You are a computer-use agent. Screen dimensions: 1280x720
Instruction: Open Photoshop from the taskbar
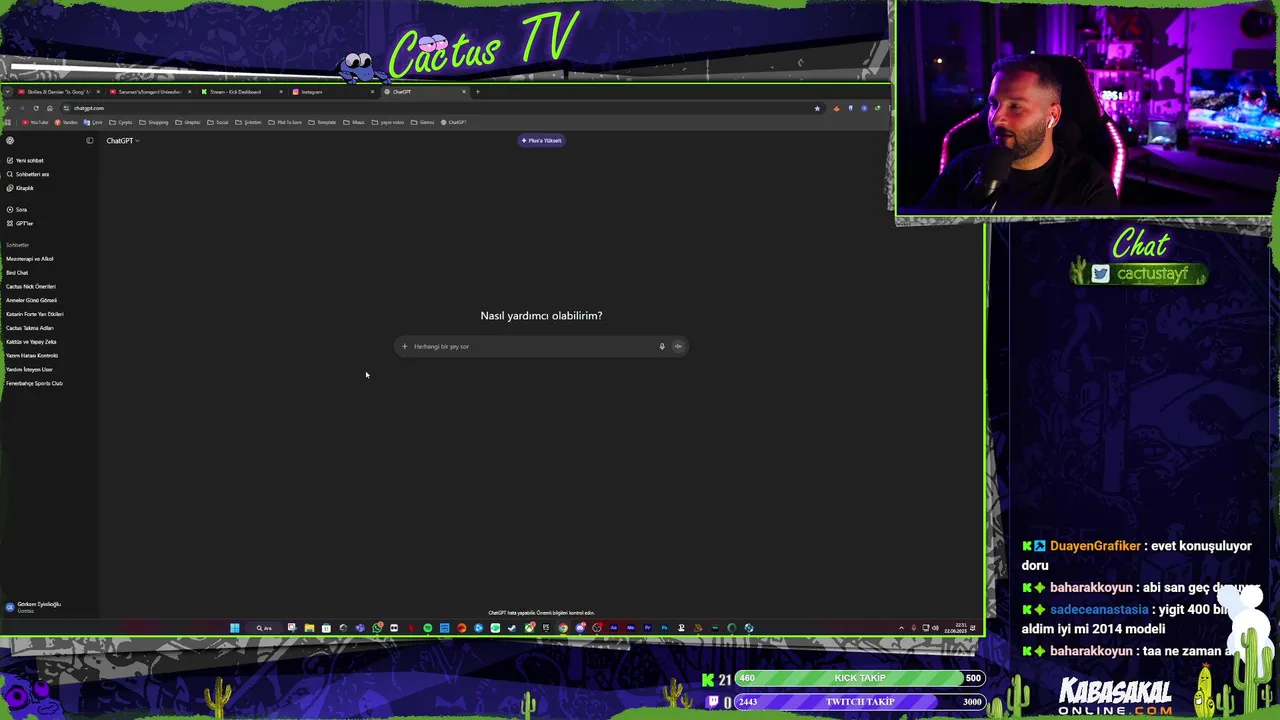point(664,628)
